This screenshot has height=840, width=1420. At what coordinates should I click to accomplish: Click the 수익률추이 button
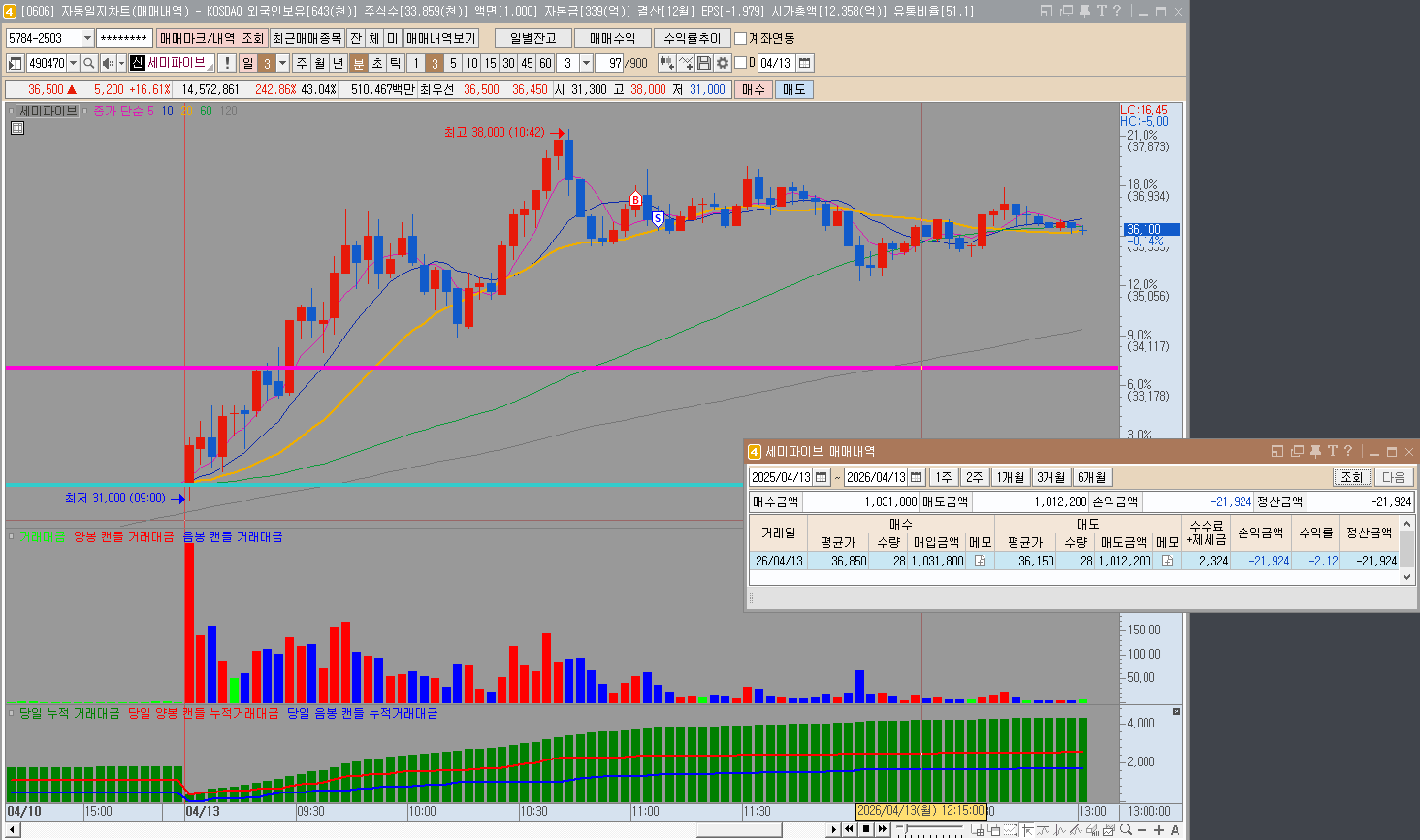pos(693,38)
